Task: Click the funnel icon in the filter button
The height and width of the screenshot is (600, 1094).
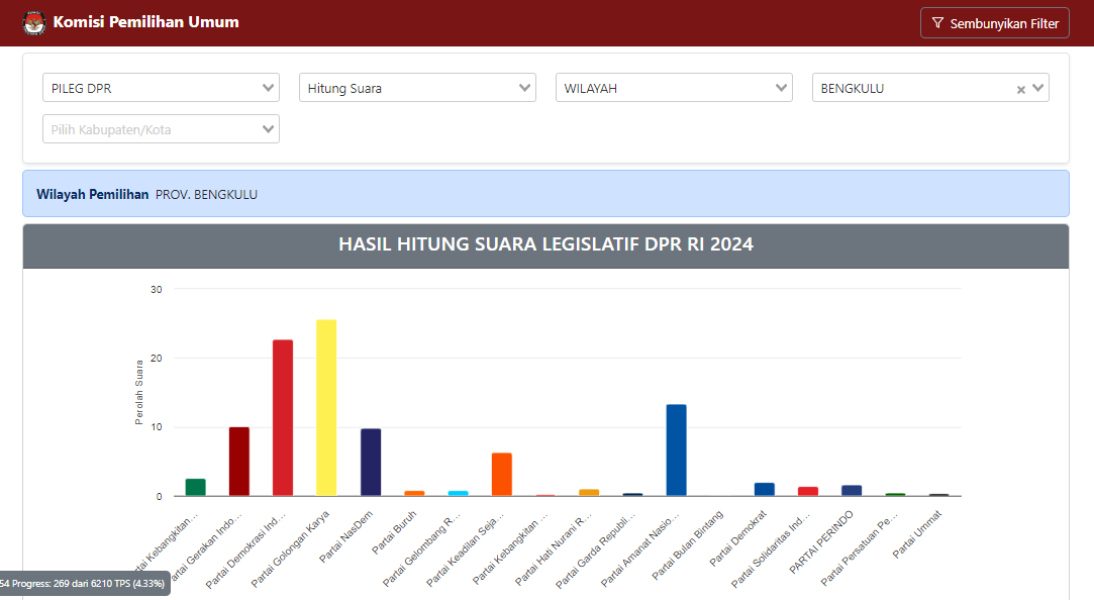Action: 938,23
